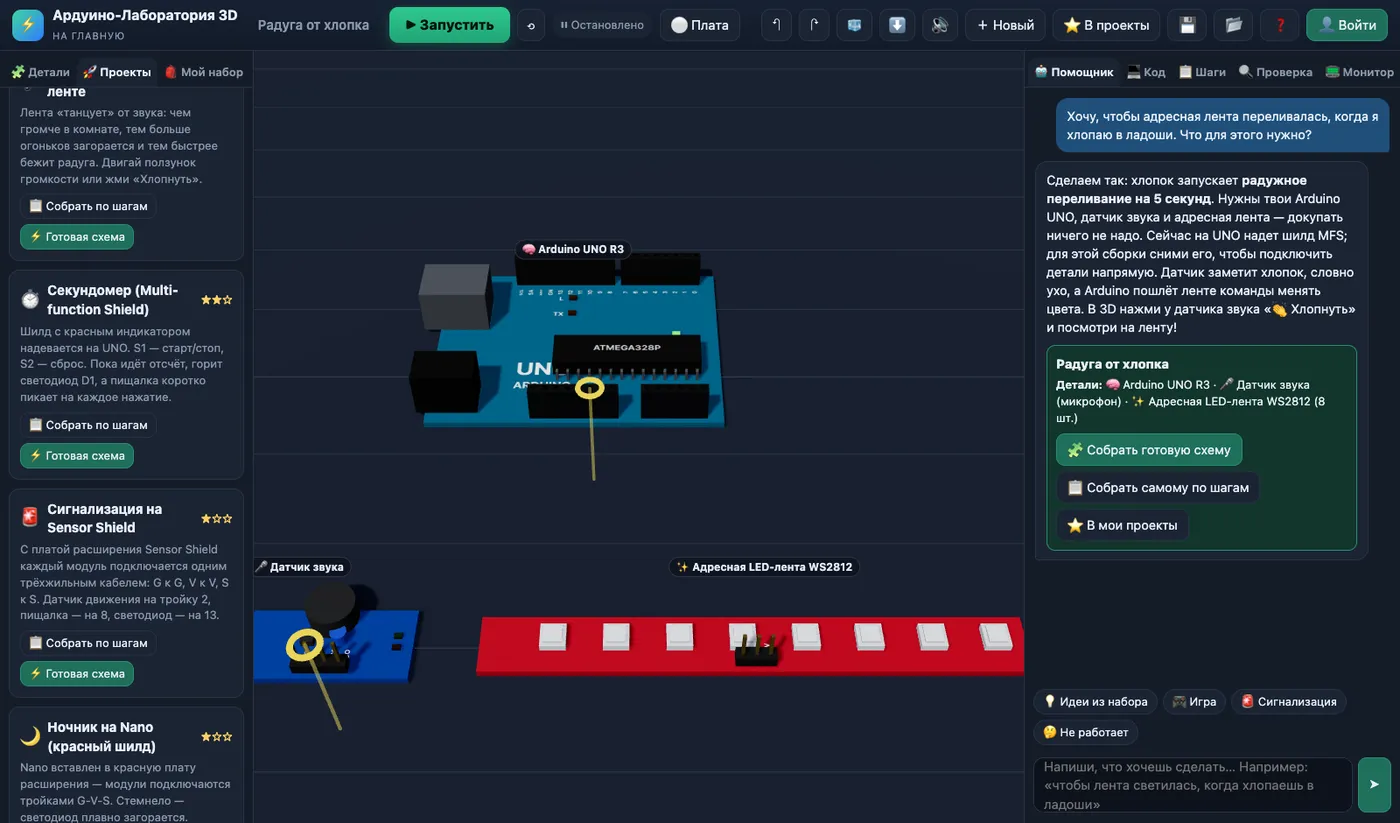Screen dimensions: 1400x823
Task: Open the Помощник tab
Action: [1074, 72]
